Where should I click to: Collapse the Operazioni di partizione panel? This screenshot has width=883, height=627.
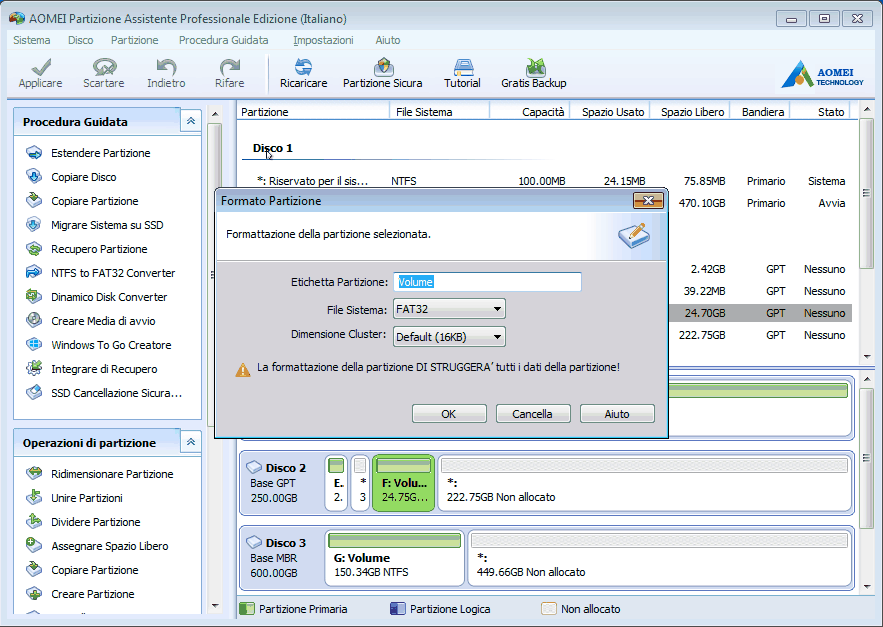coord(190,442)
